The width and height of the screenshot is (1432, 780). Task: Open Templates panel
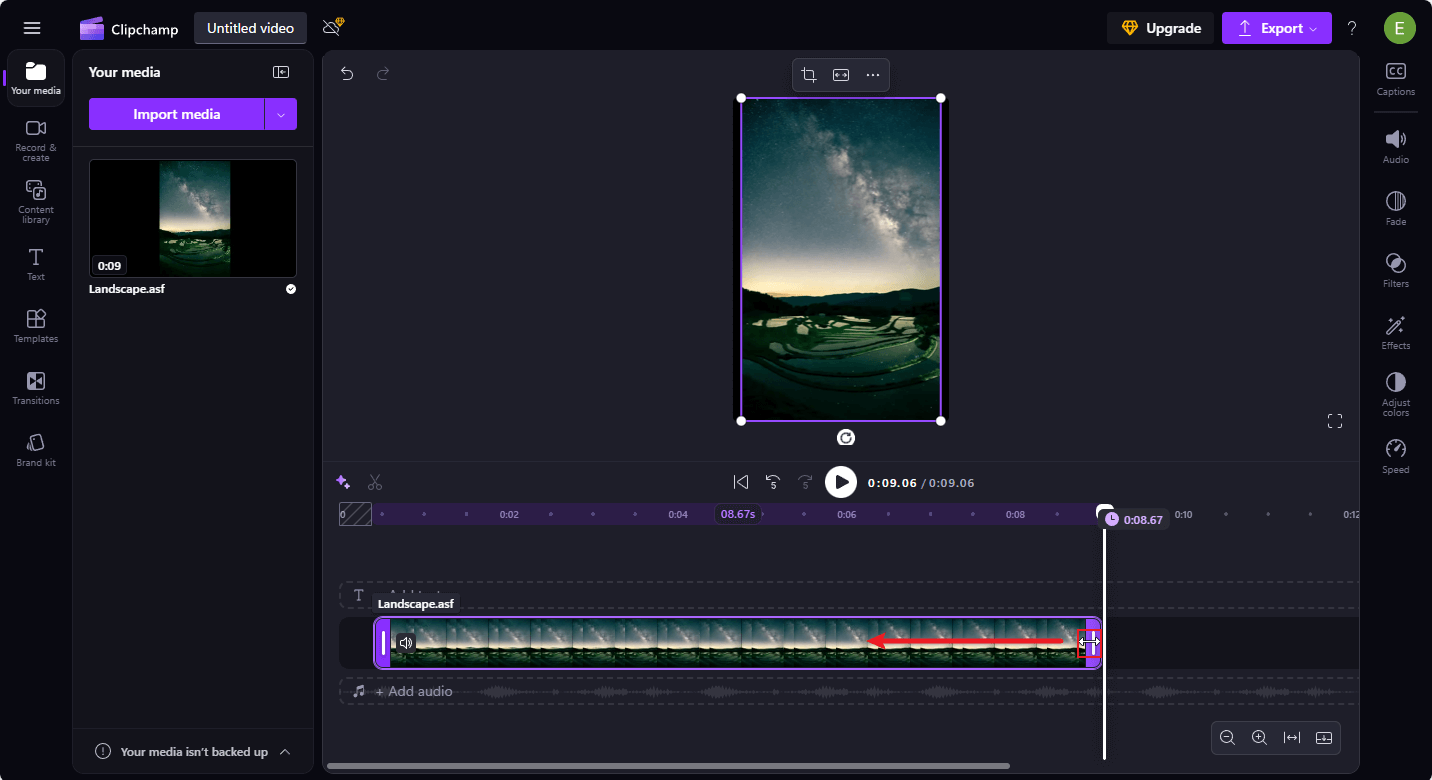[36, 326]
